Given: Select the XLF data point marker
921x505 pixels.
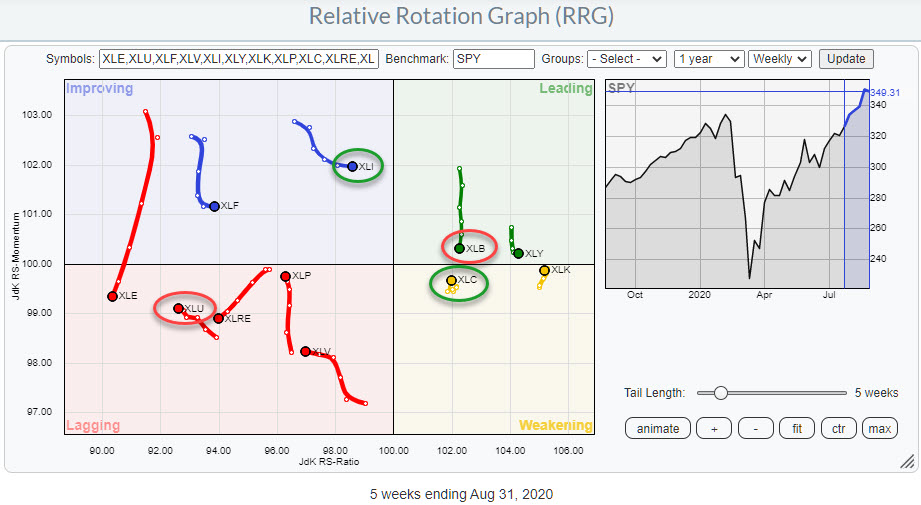Looking at the screenshot, I should point(214,206).
